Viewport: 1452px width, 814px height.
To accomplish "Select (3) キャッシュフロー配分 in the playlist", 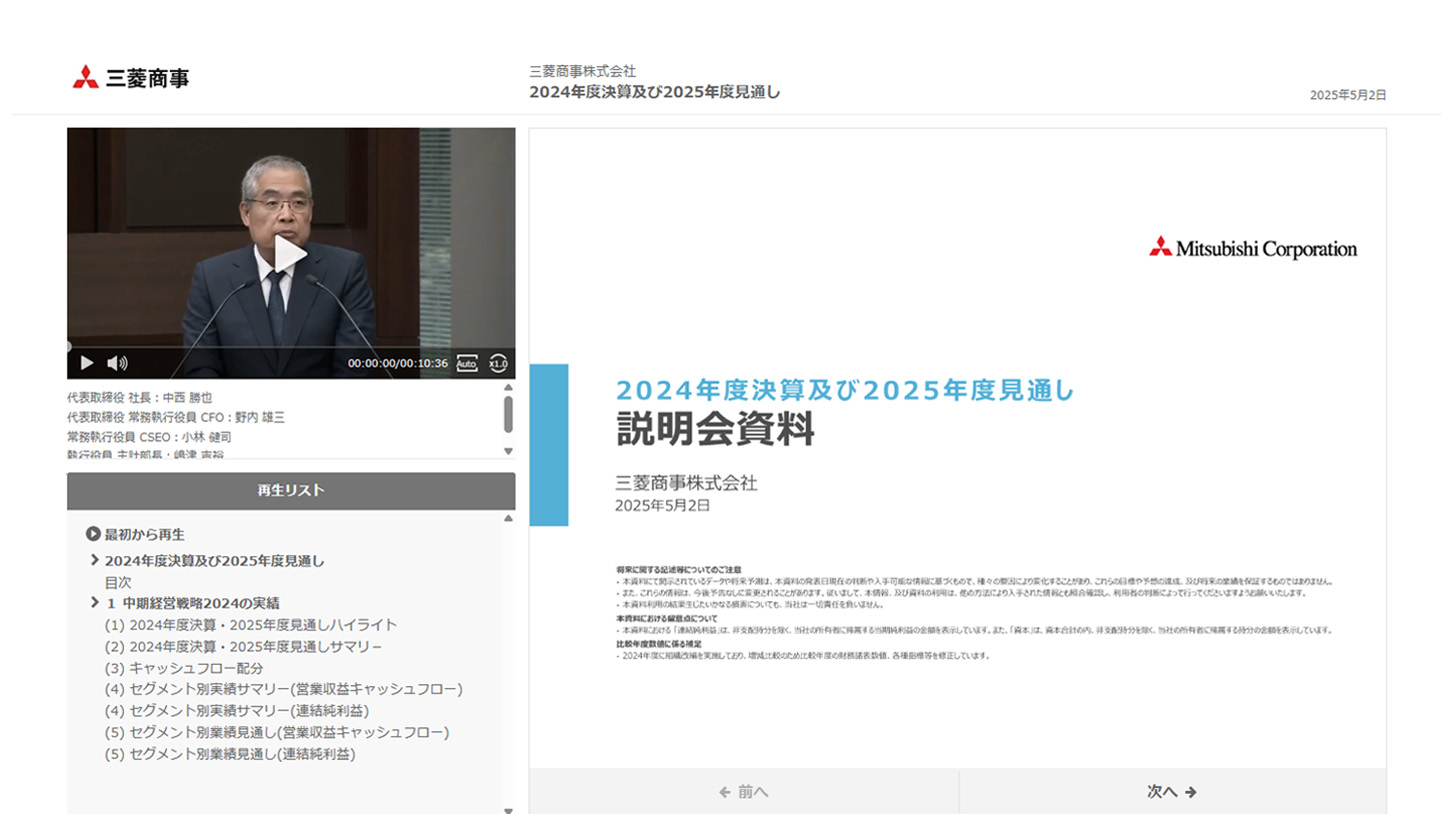I will point(184,668).
